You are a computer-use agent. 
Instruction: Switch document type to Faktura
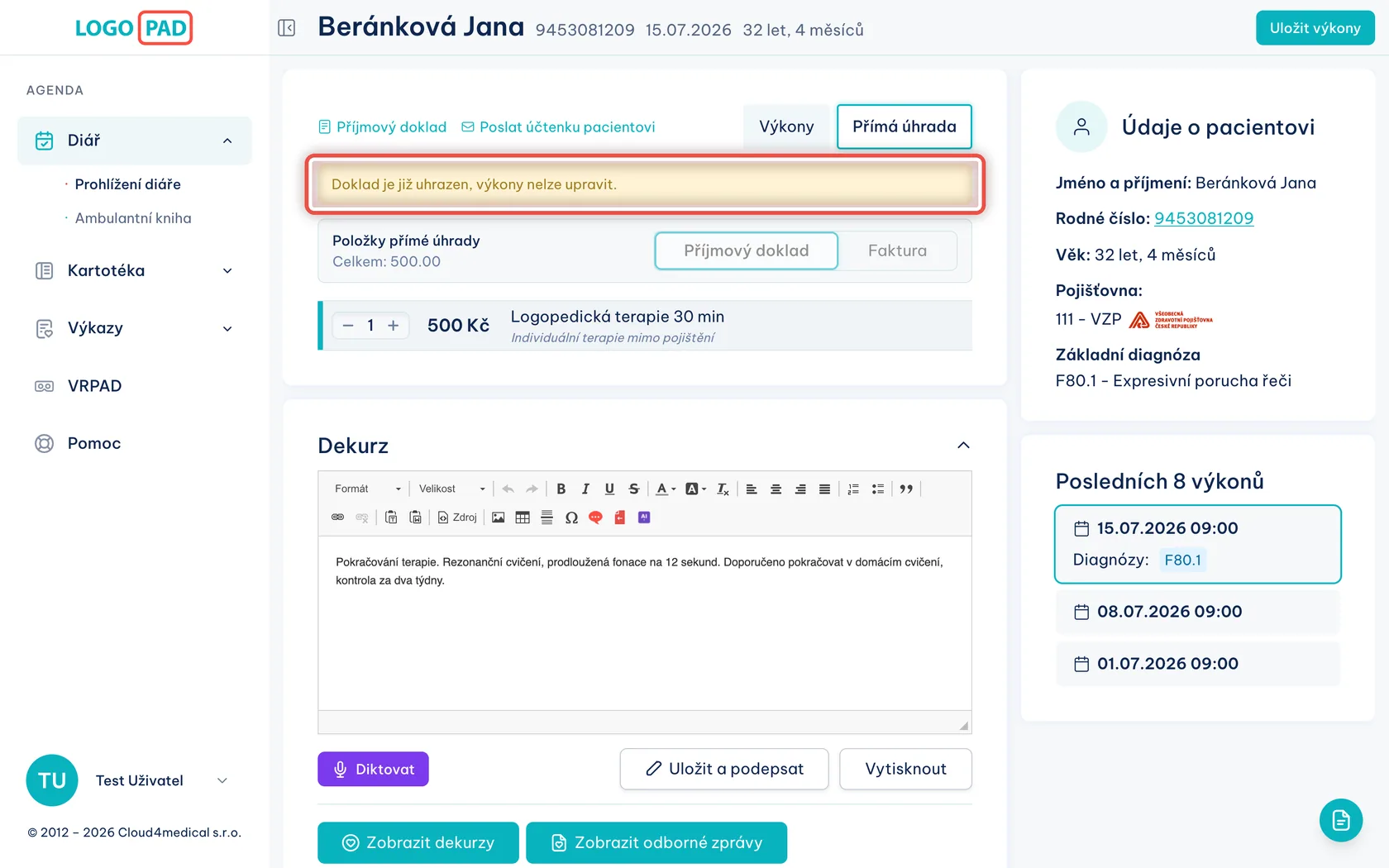(897, 250)
